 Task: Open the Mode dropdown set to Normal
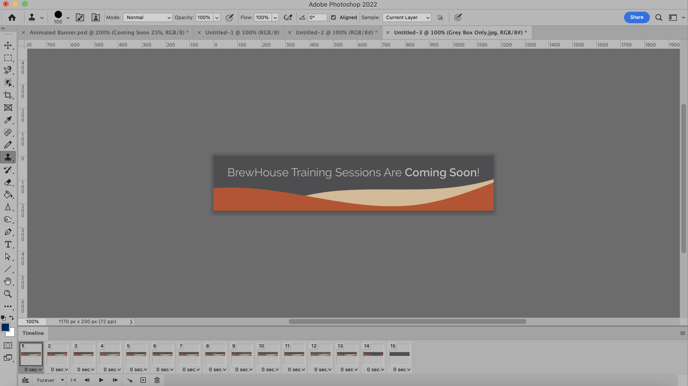coord(147,18)
